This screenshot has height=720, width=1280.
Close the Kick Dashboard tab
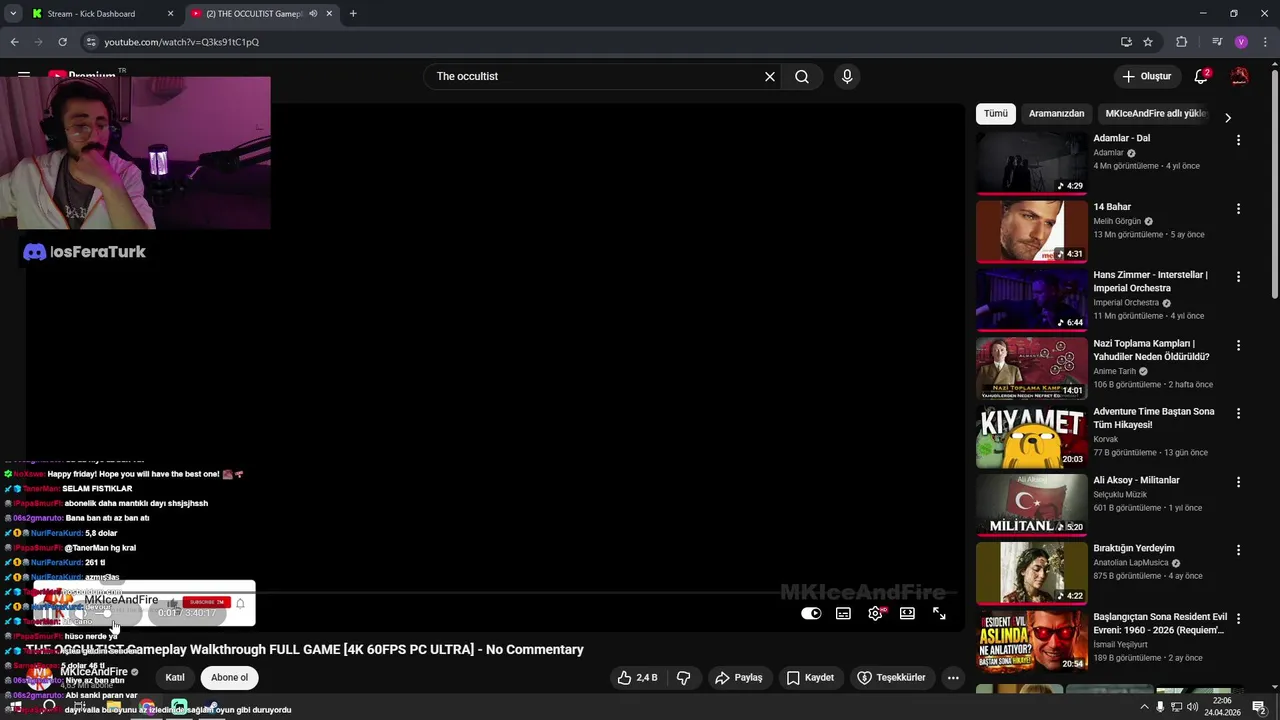(x=170, y=14)
